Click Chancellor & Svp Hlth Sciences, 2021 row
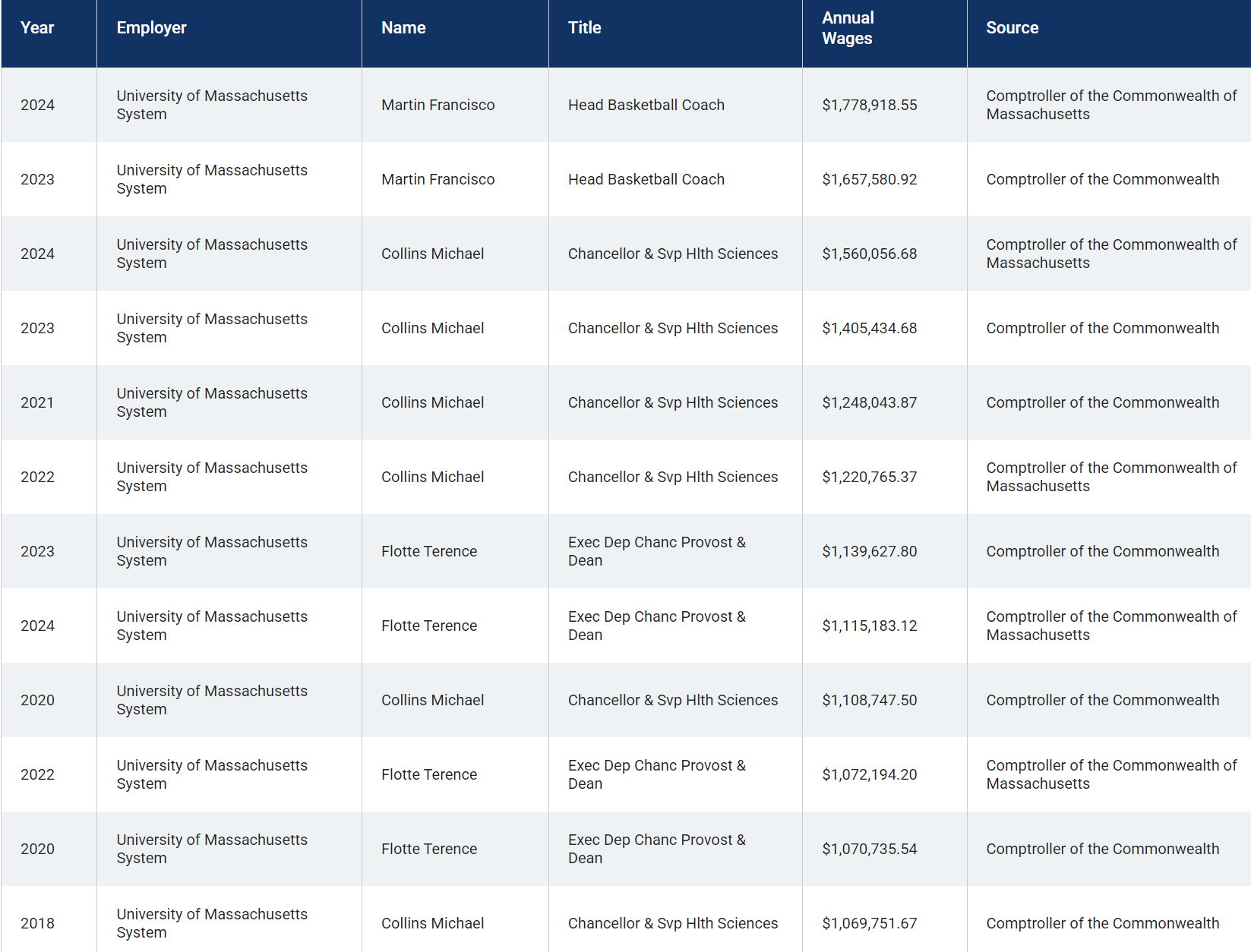 [x=673, y=403]
